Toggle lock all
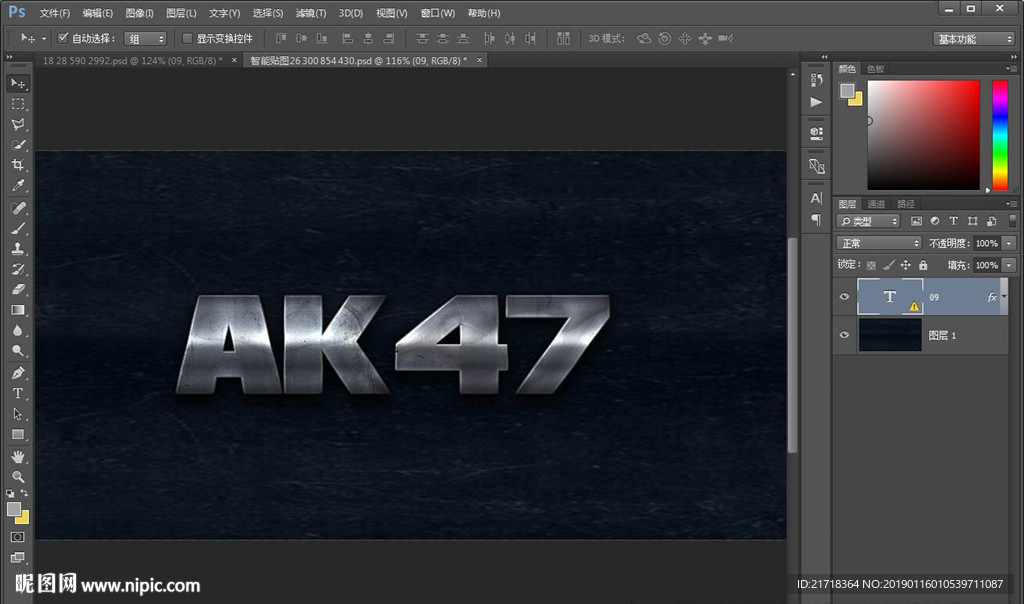The image size is (1024, 604). point(923,265)
